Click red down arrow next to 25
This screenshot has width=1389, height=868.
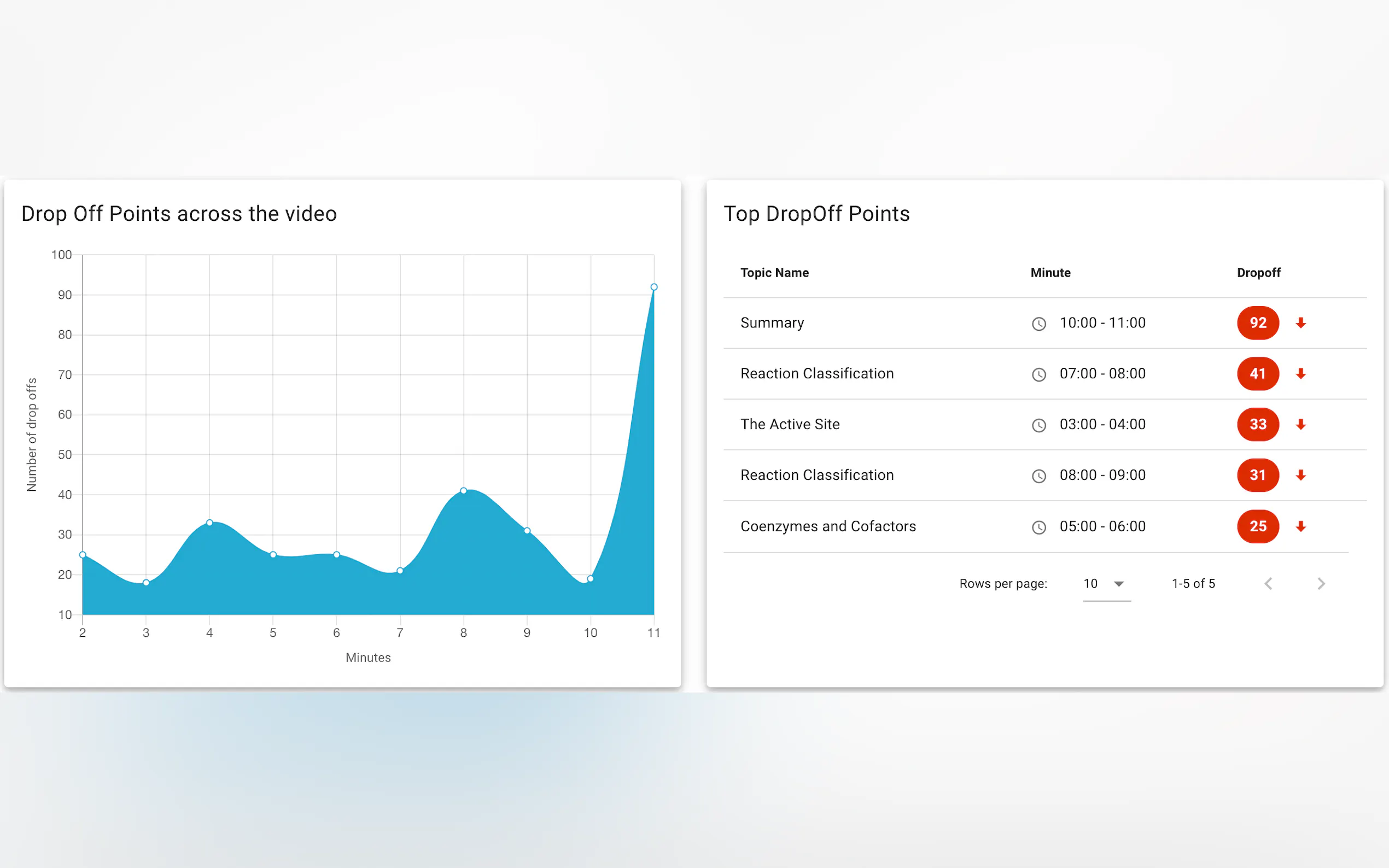(x=1300, y=526)
